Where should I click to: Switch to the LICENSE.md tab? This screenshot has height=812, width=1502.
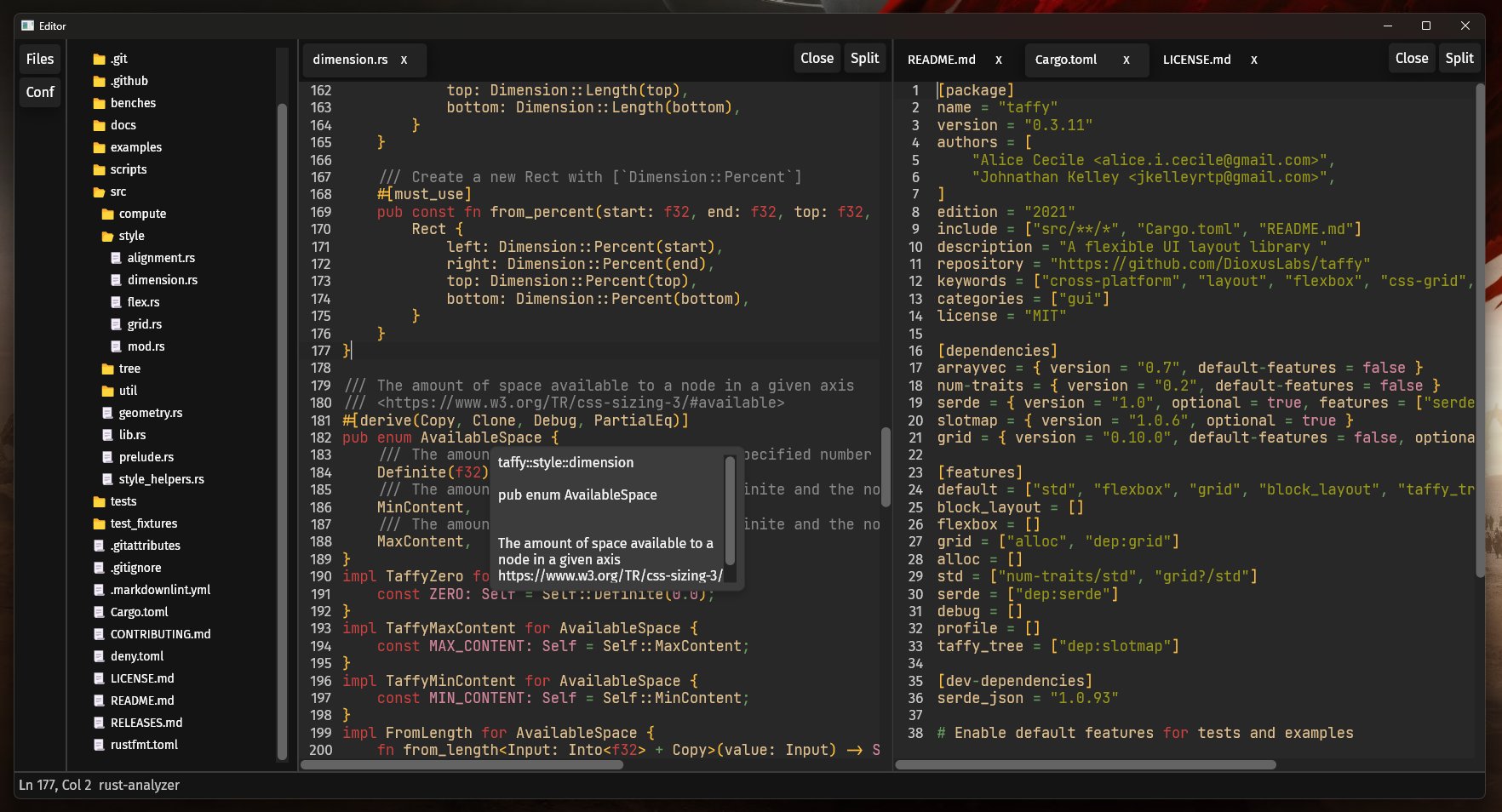[1195, 60]
